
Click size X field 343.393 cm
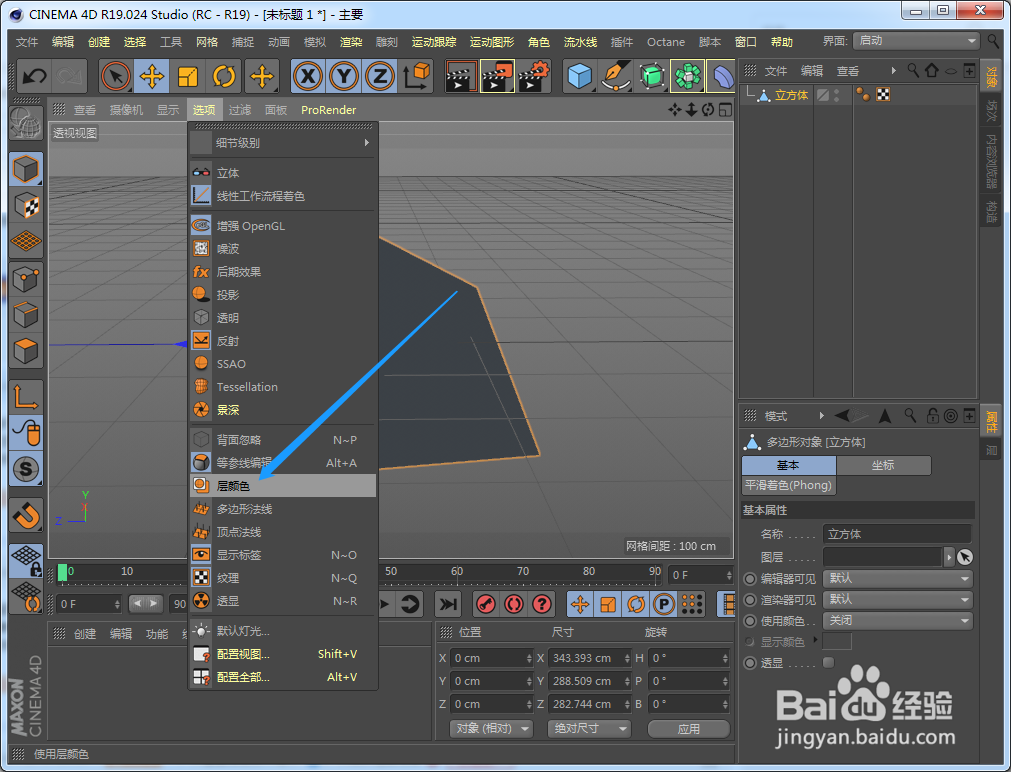click(x=589, y=658)
